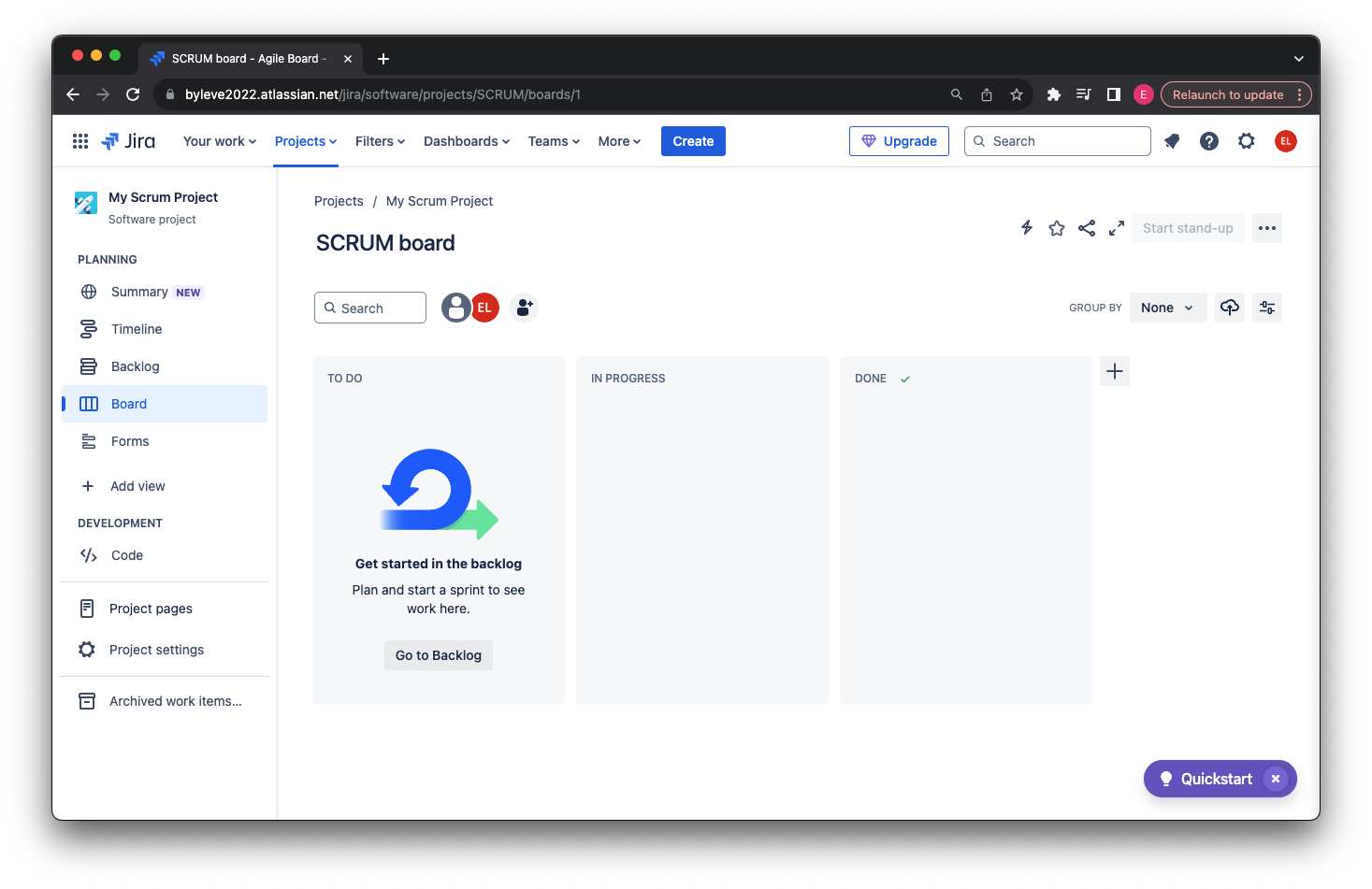Screen dimensions: 1372x889
Task: Enter full screen mode on board
Action: point(1117,228)
